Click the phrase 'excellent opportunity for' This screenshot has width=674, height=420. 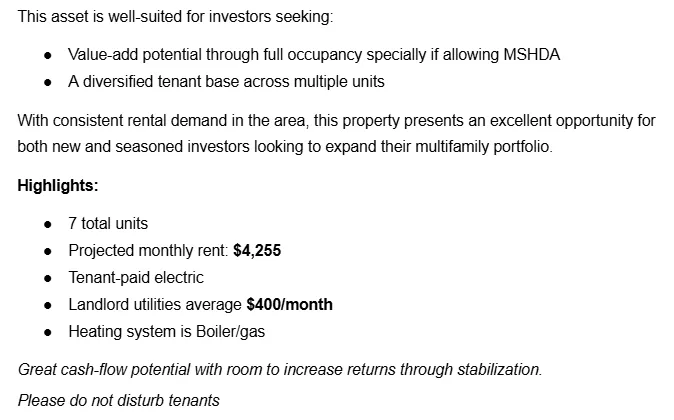572,120
